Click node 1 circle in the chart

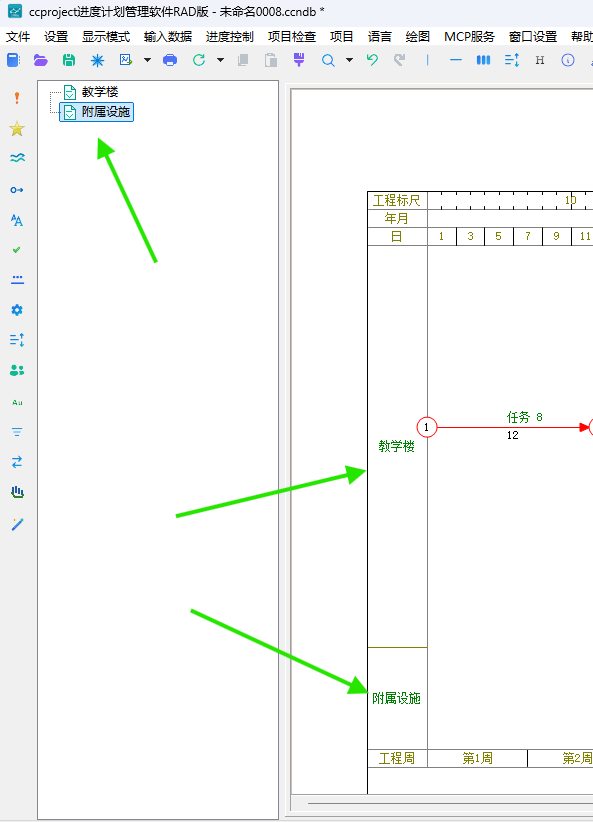point(427,427)
